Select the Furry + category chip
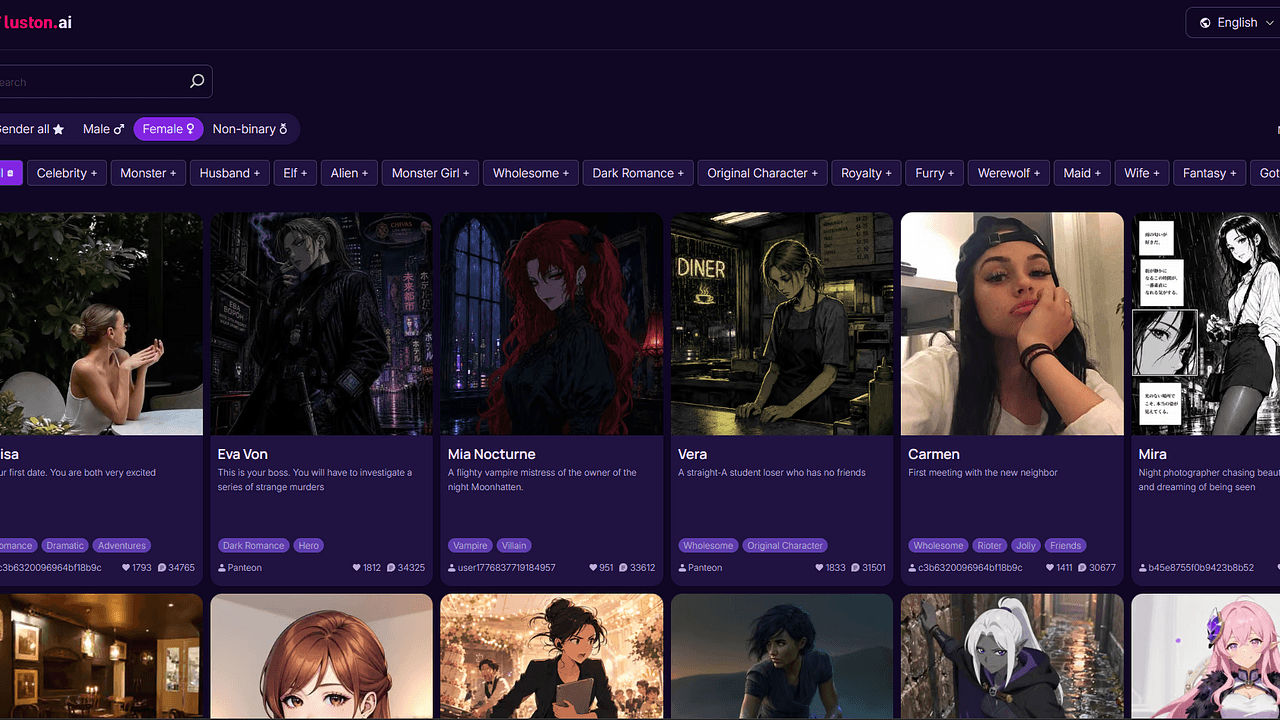Screen dimensions: 1280x720 pos(935,173)
